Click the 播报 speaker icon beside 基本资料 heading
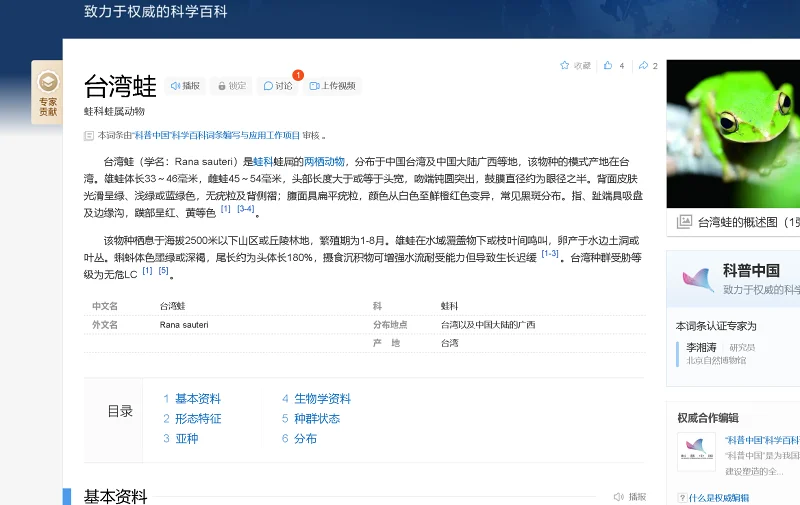The height and width of the screenshot is (505, 800). [x=619, y=496]
